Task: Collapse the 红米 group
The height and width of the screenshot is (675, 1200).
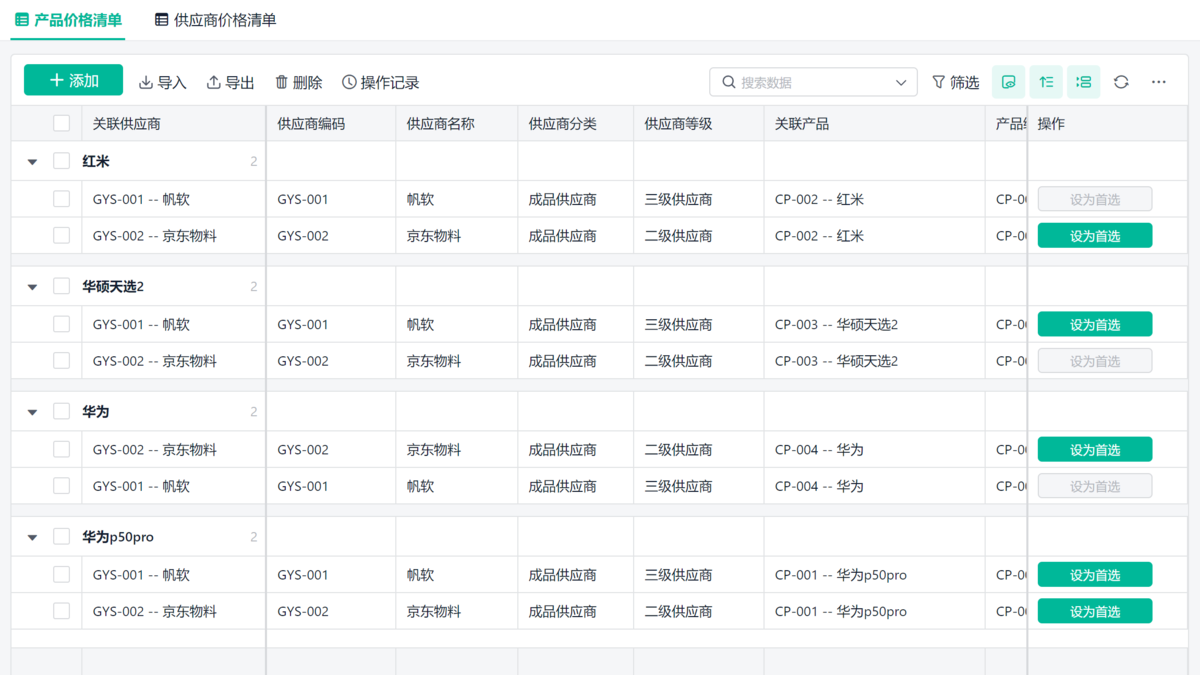Action: (x=32, y=162)
